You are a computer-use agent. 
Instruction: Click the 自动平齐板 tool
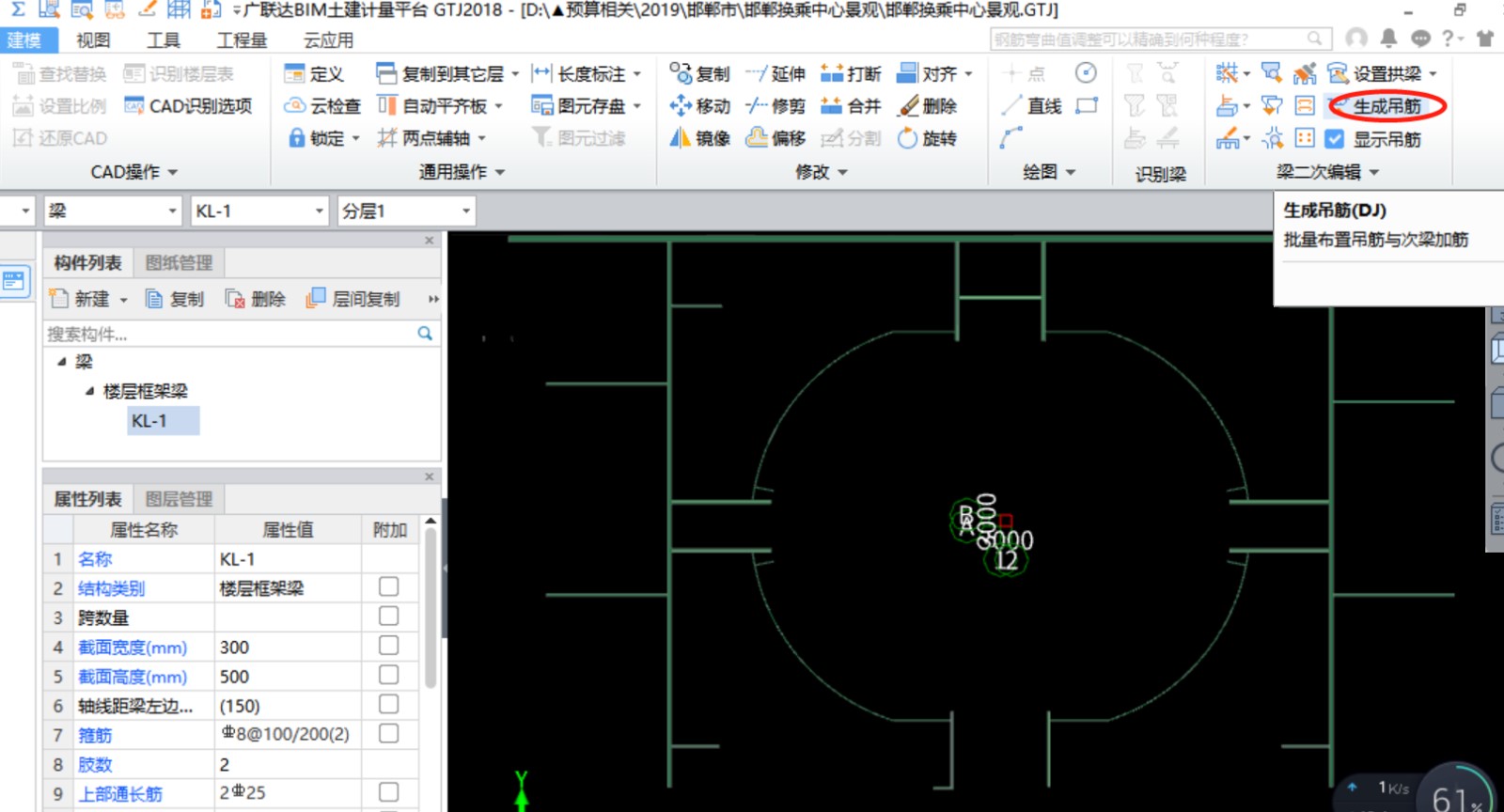pos(441,106)
